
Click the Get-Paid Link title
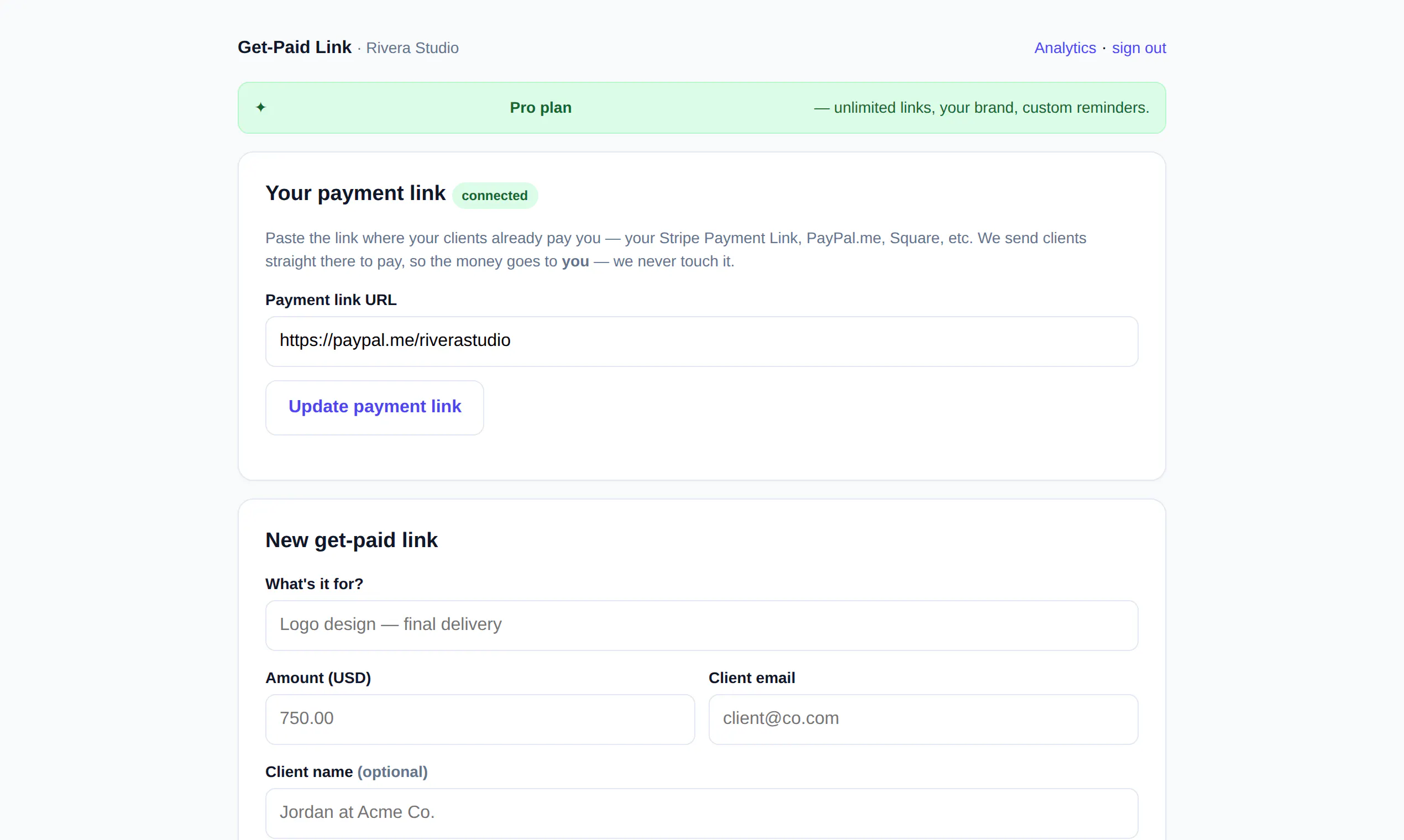coord(295,48)
